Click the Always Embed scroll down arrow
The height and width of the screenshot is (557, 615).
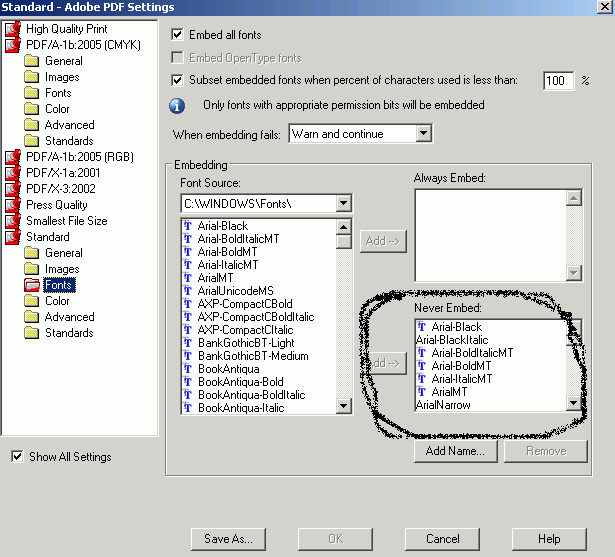[574, 273]
